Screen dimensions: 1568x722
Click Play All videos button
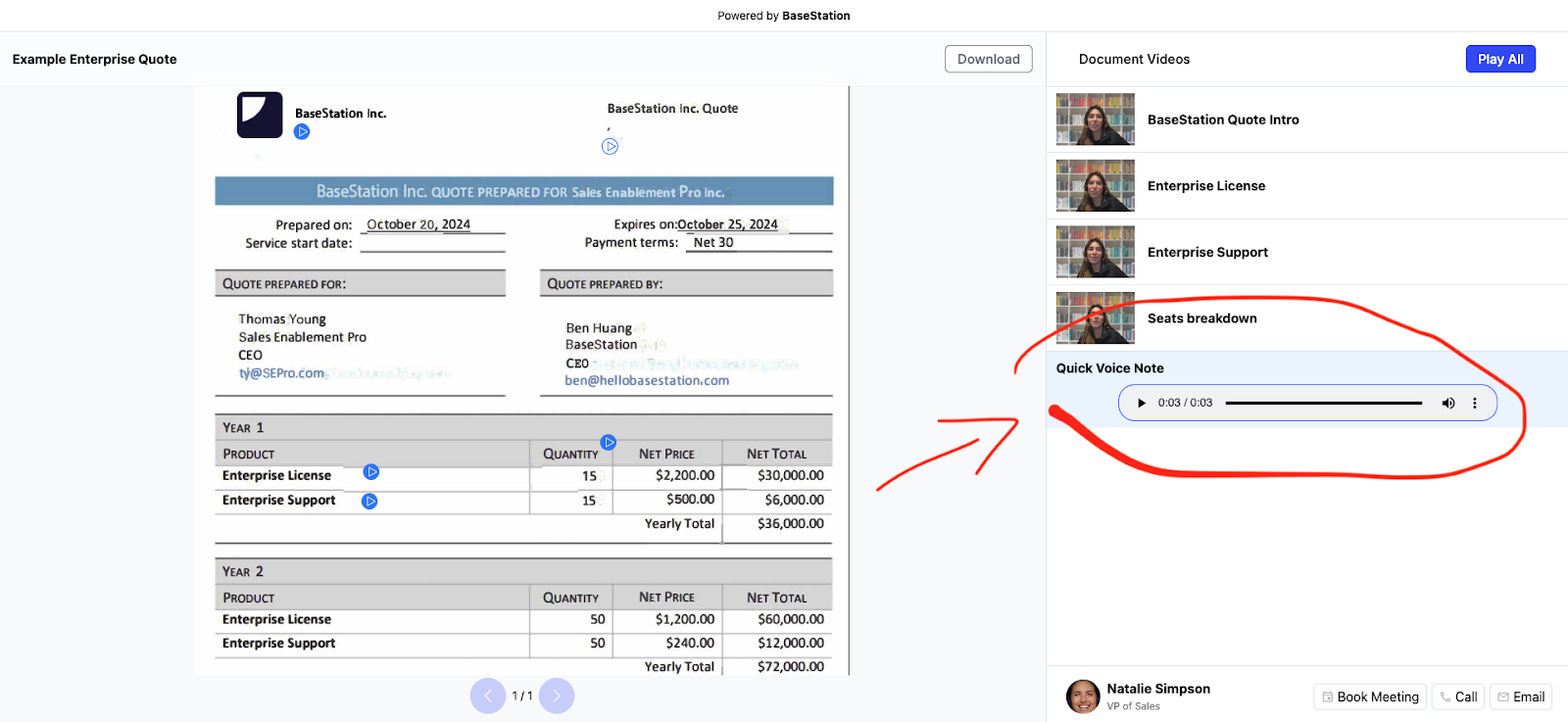point(1500,59)
